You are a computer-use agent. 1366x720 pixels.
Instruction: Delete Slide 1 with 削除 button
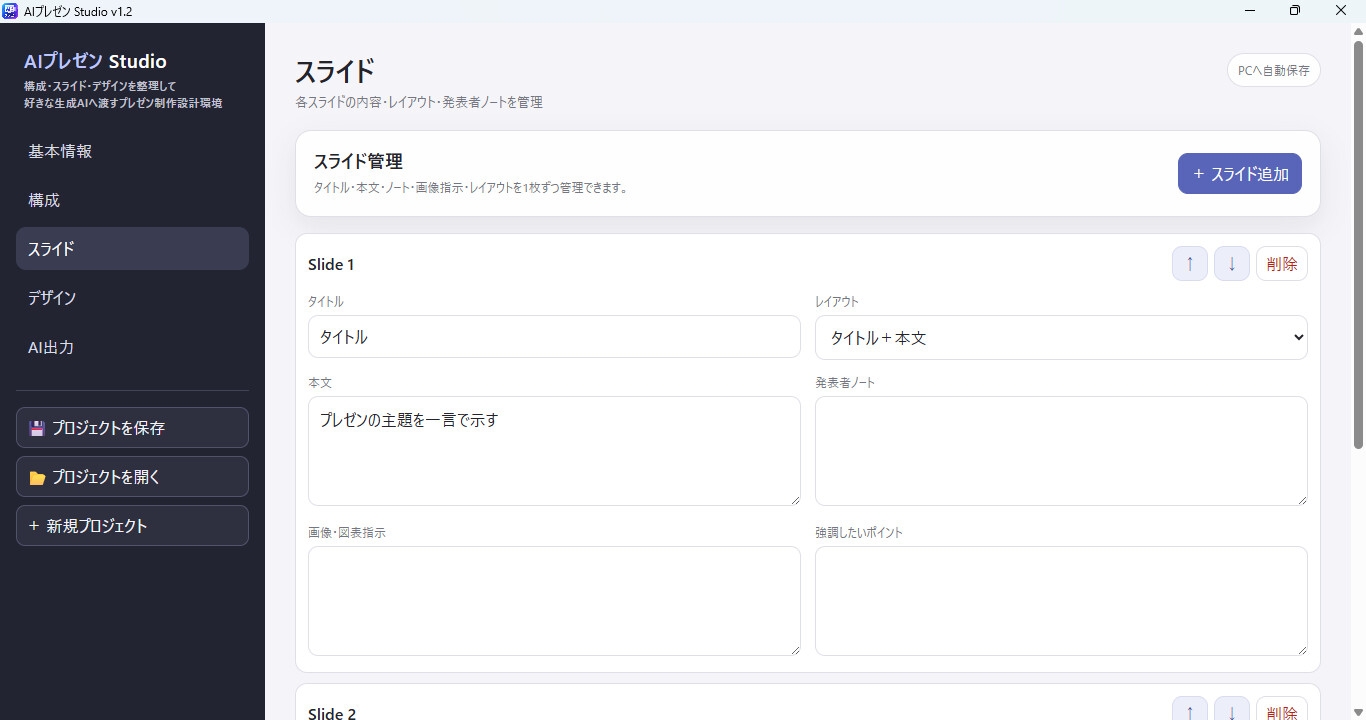(x=1282, y=264)
